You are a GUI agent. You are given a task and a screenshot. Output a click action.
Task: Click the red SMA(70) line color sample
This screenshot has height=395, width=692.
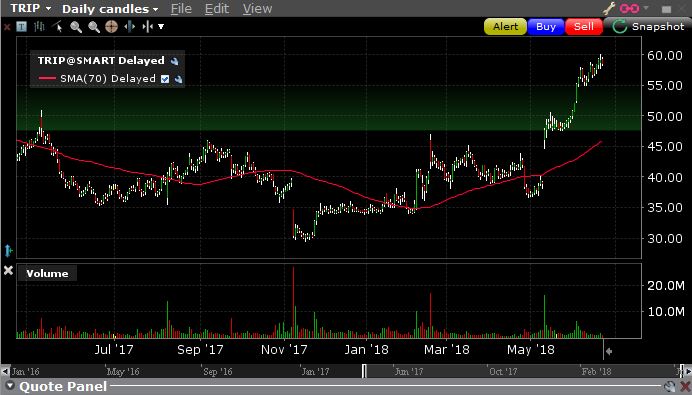pos(47,79)
